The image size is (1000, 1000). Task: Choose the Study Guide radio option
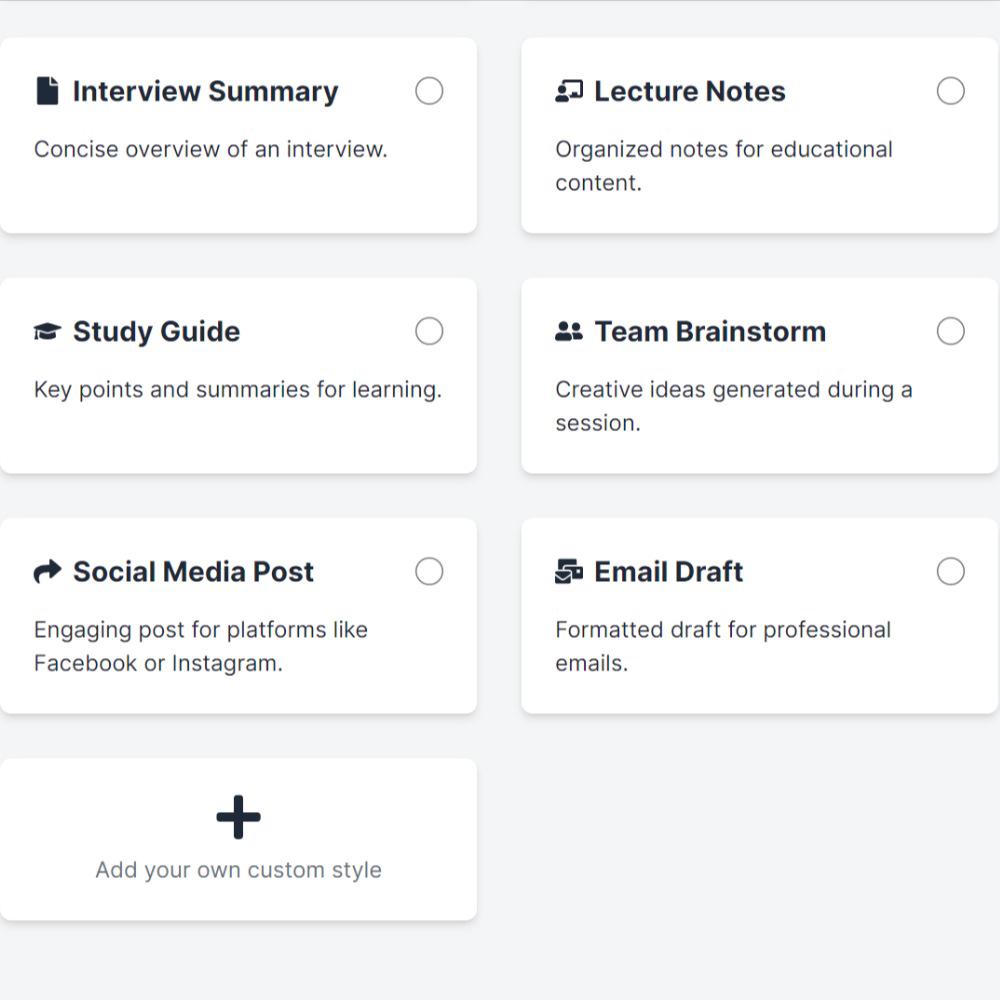[x=429, y=331]
